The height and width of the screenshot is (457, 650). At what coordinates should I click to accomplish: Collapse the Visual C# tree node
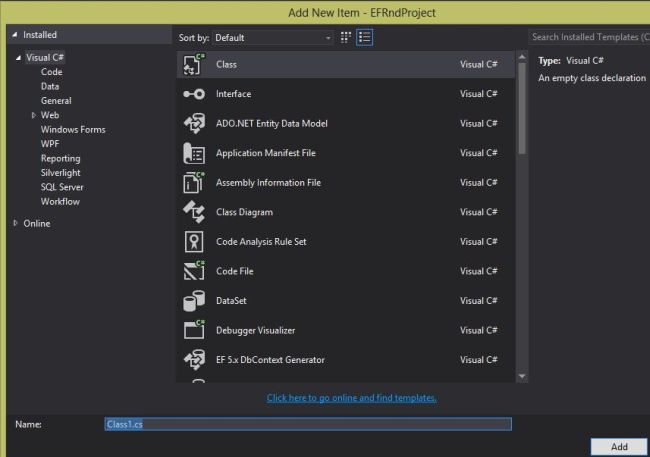[18, 58]
